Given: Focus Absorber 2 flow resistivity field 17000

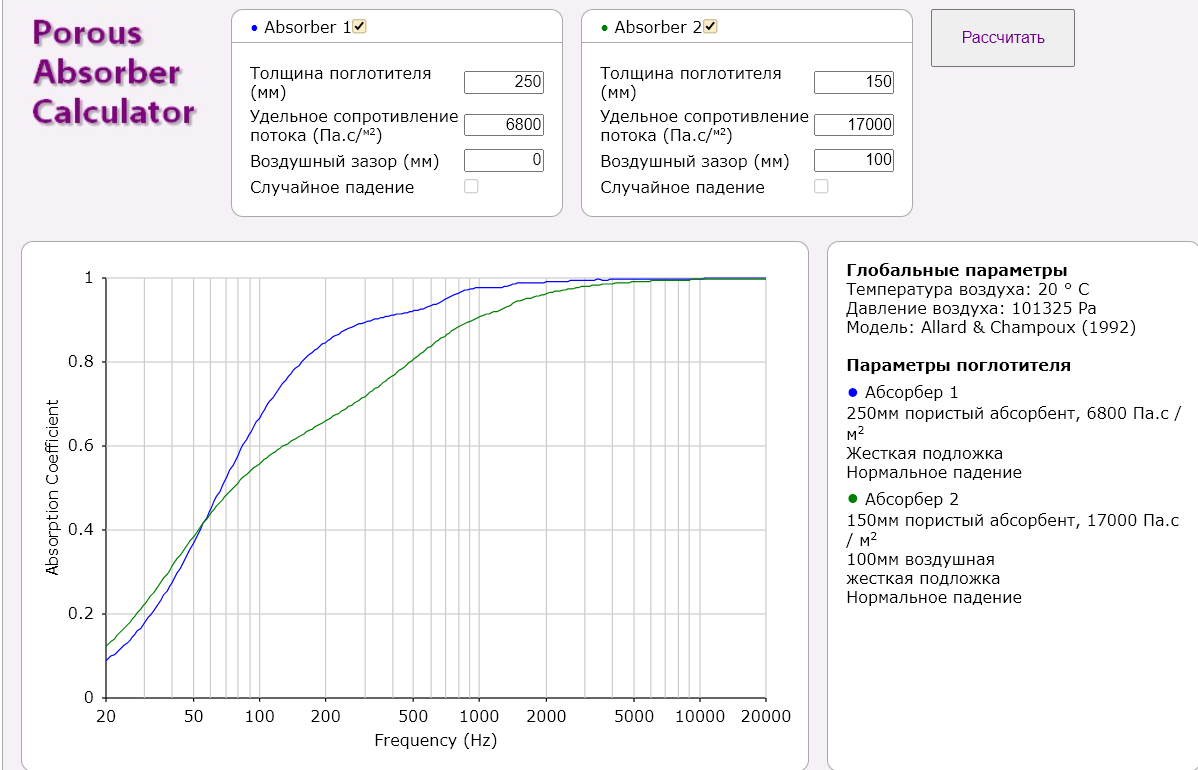Looking at the screenshot, I should [854, 125].
